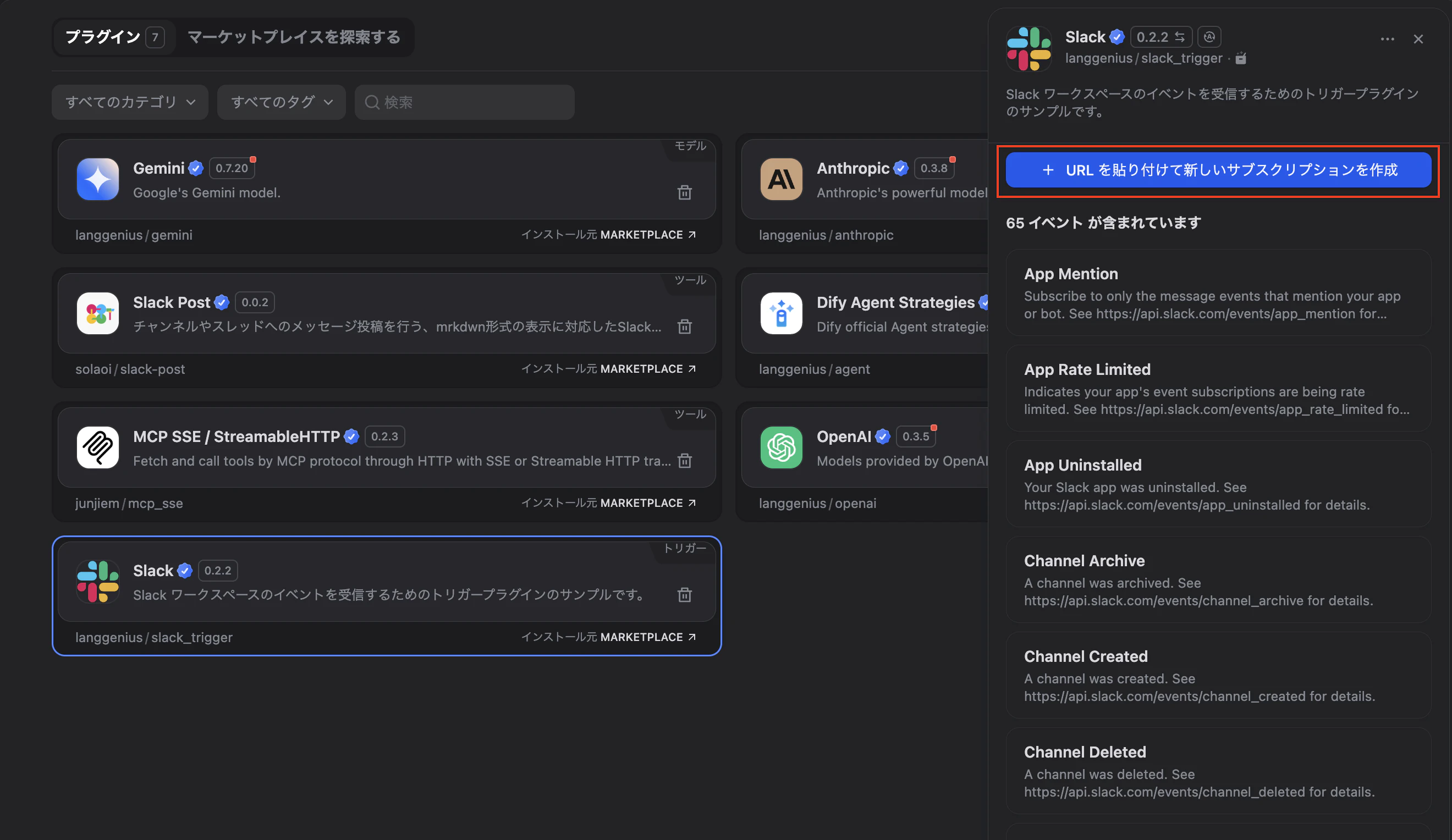Click the 65 イベント が含まれています heading
Image resolution: width=1452 pixels, height=840 pixels.
click(1103, 223)
